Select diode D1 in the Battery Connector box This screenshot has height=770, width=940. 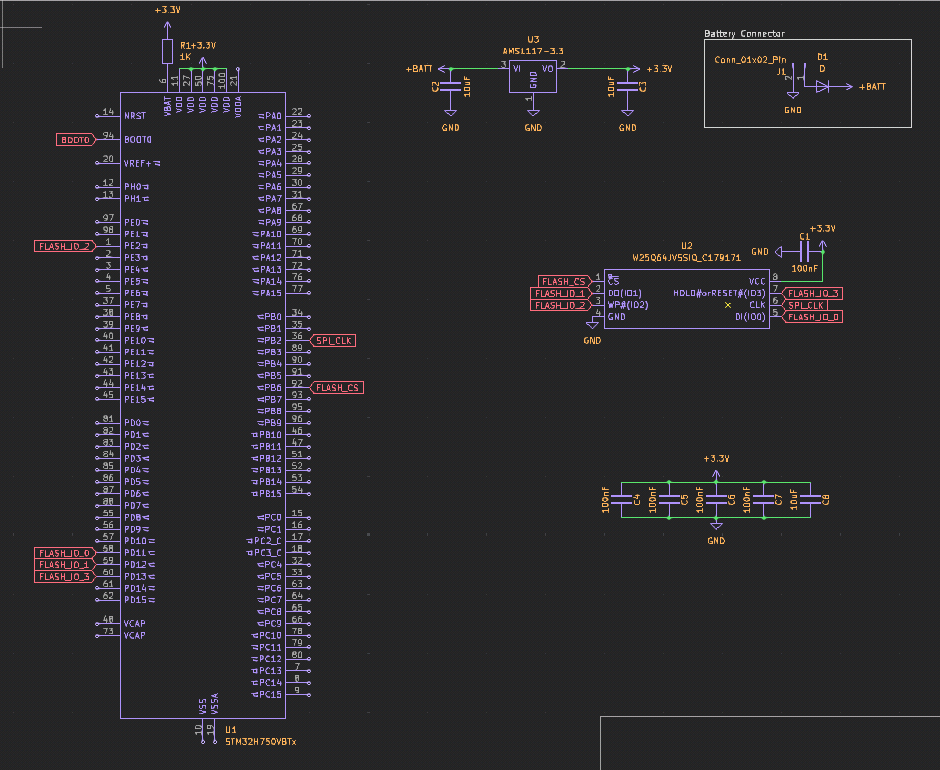click(822, 87)
